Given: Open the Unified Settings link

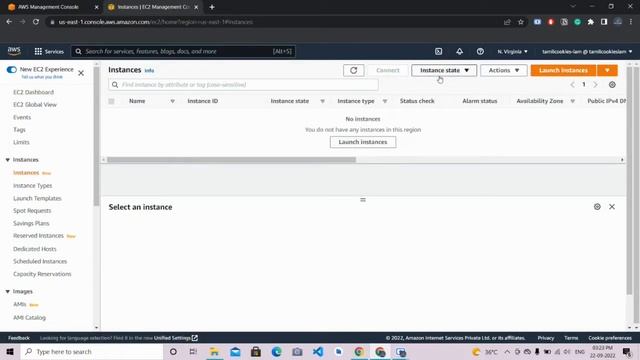Looking at the screenshot, I should tap(176, 338).
